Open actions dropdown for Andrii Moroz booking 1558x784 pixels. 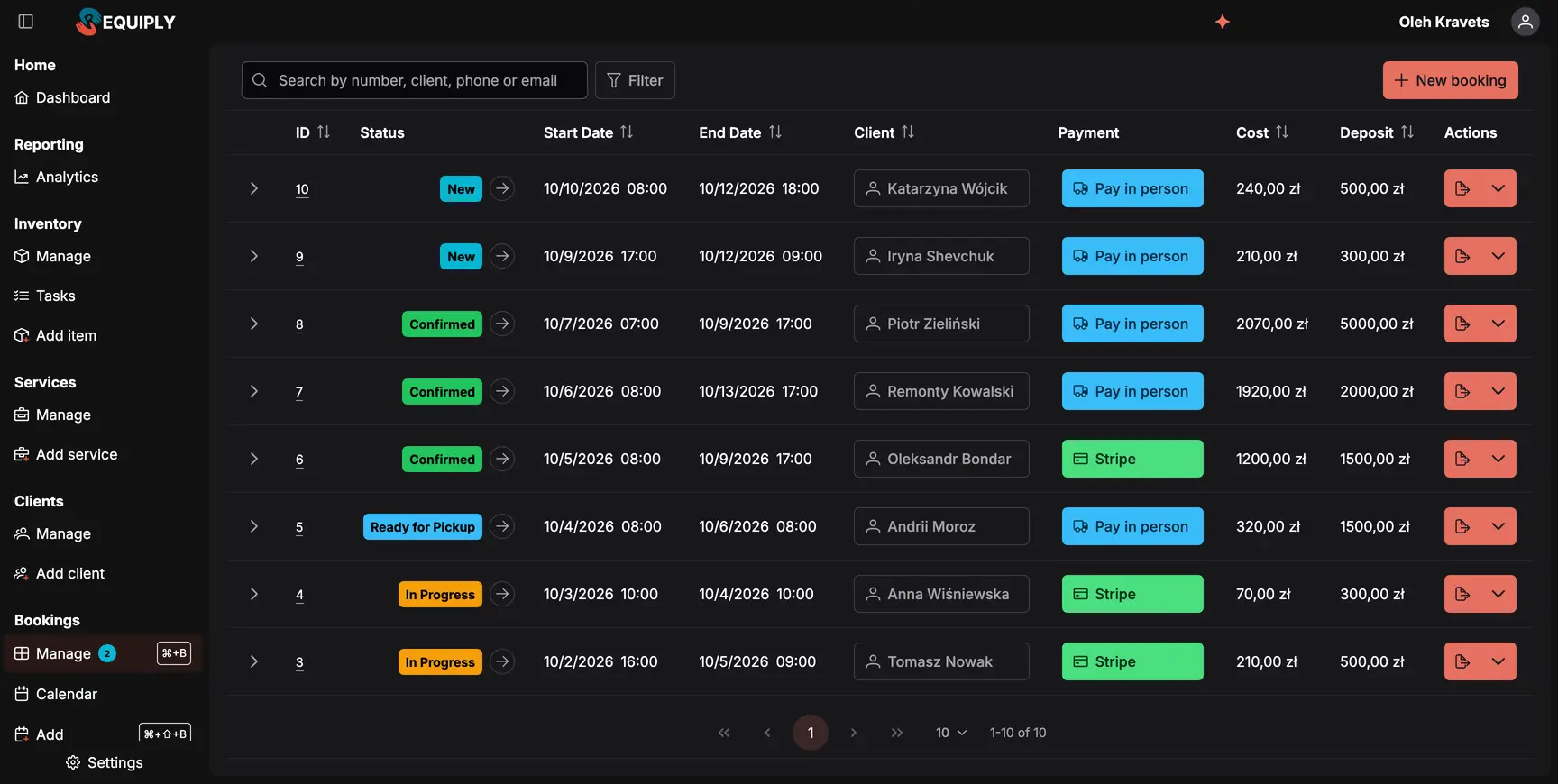pos(1498,526)
